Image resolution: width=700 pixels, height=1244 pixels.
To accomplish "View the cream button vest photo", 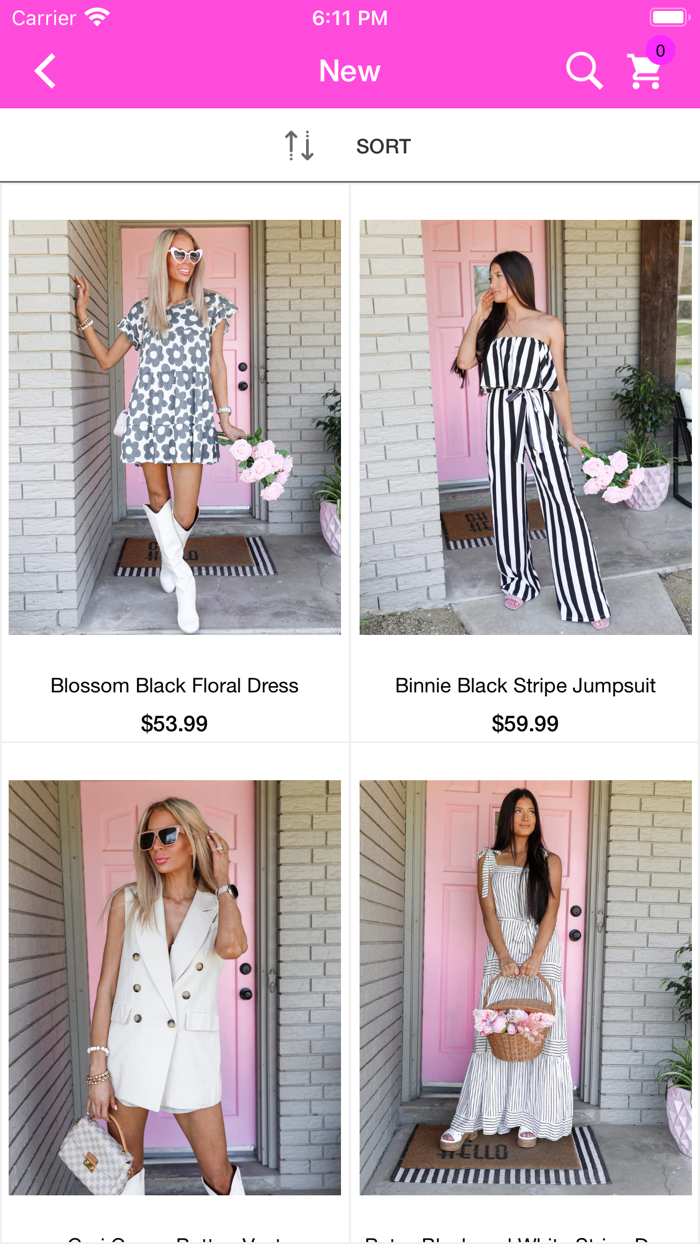I will [175, 988].
